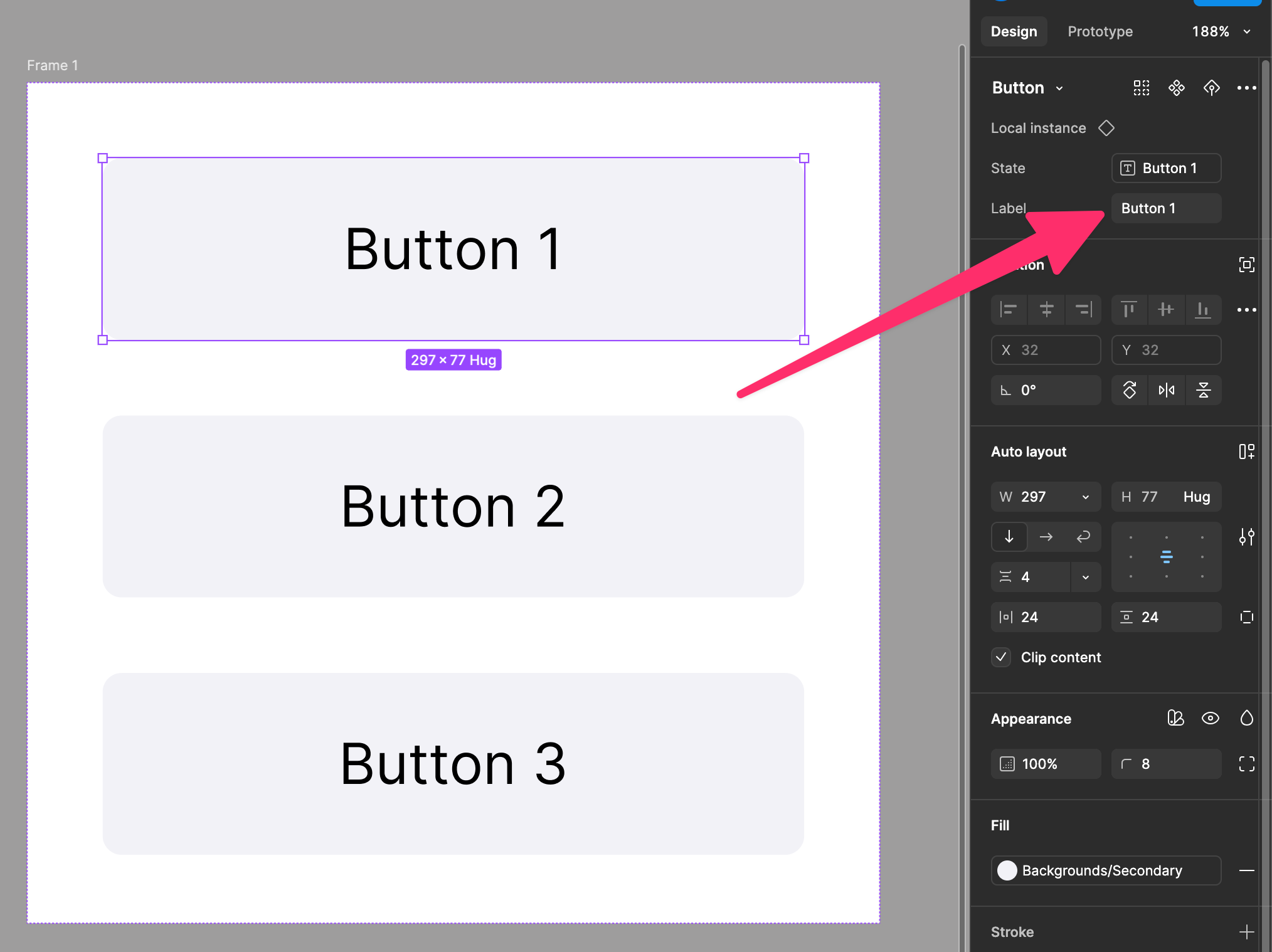Click the Auto layout settings icon in header
The height and width of the screenshot is (952, 1272).
tap(1246, 452)
